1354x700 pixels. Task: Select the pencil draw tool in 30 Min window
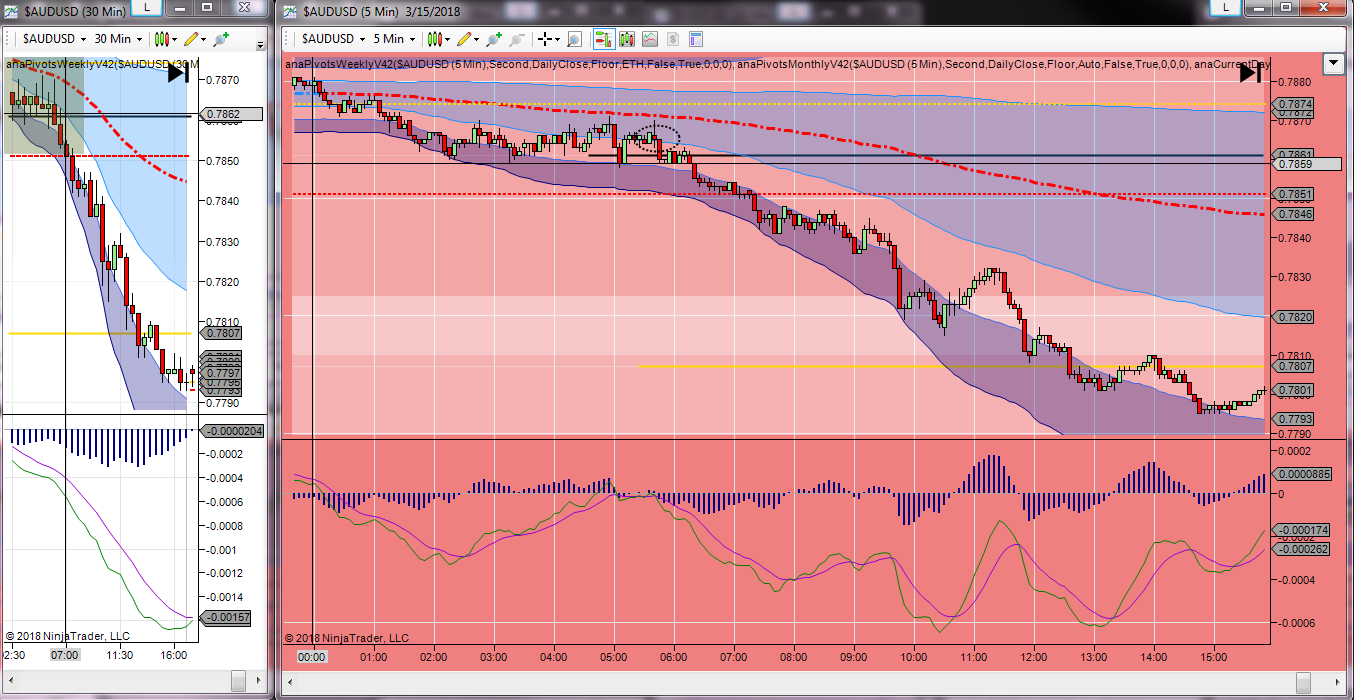[x=190, y=39]
